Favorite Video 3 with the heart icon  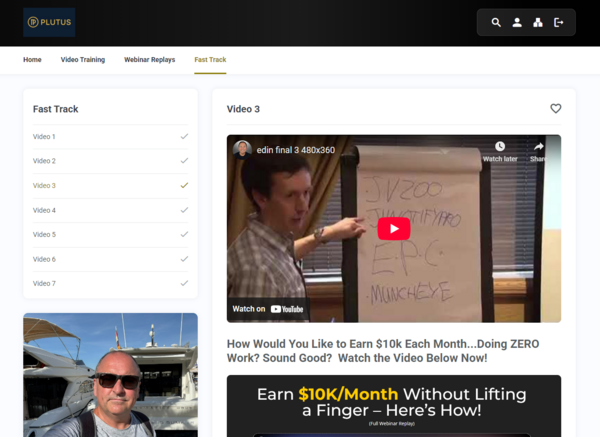(556, 109)
